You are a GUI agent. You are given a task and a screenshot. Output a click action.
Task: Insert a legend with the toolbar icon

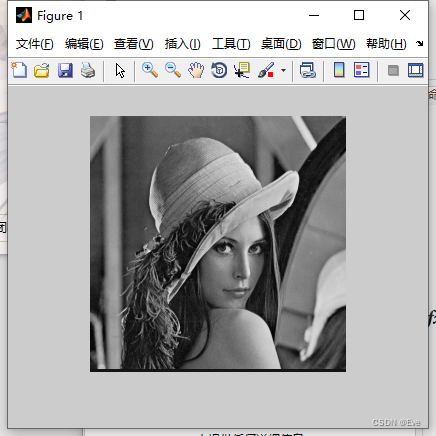(362, 70)
